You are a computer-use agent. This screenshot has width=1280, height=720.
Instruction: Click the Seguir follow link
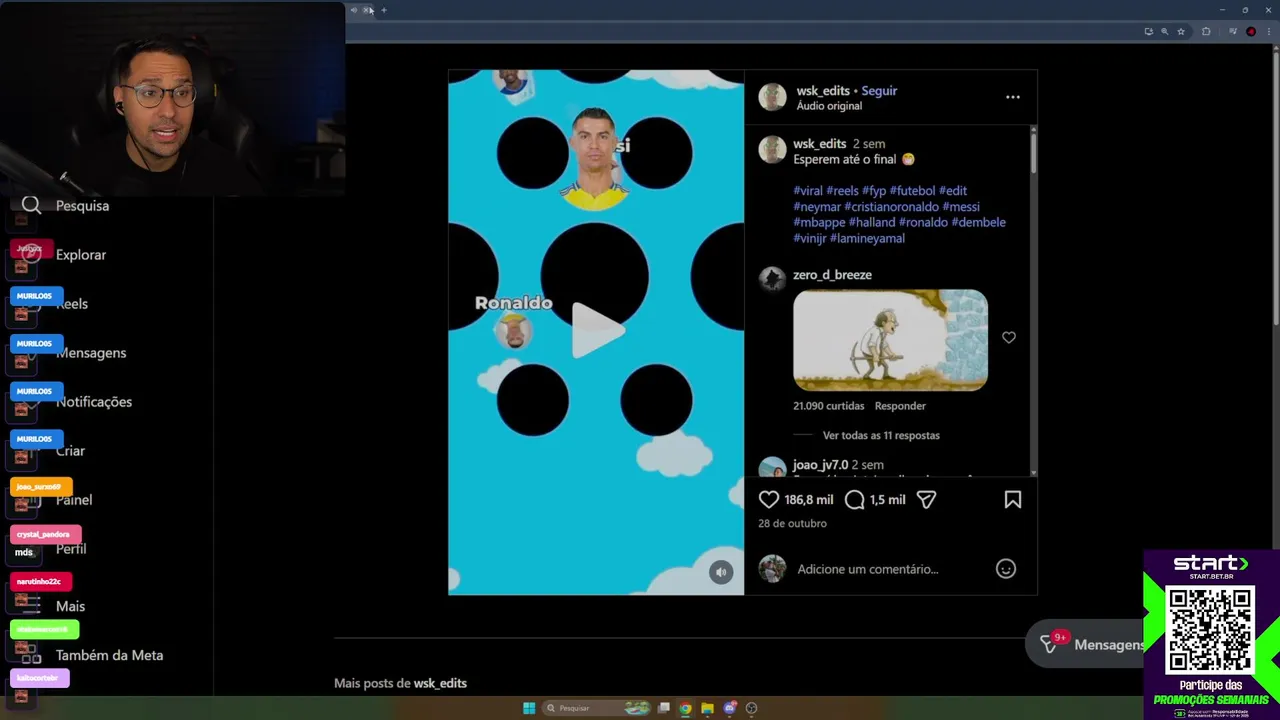coord(879,90)
